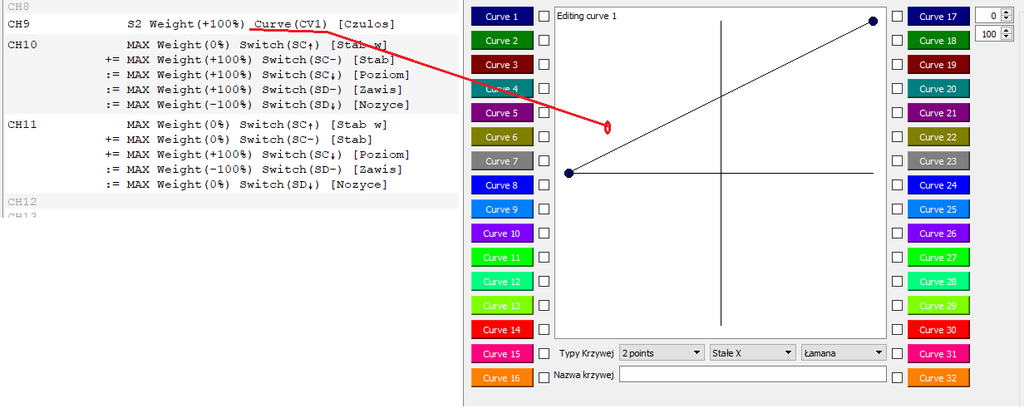Select the gray Curve 23 button
This screenshot has height=413, width=1024.
click(937, 161)
